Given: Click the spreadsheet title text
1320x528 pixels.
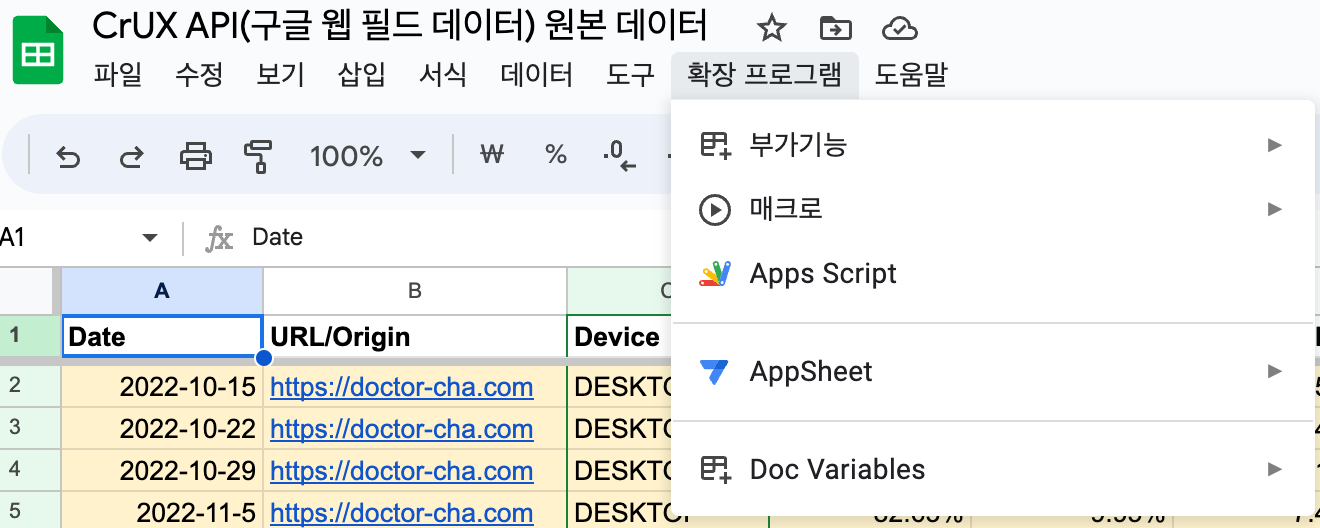Looking at the screenshot, I should click(400, 25).
